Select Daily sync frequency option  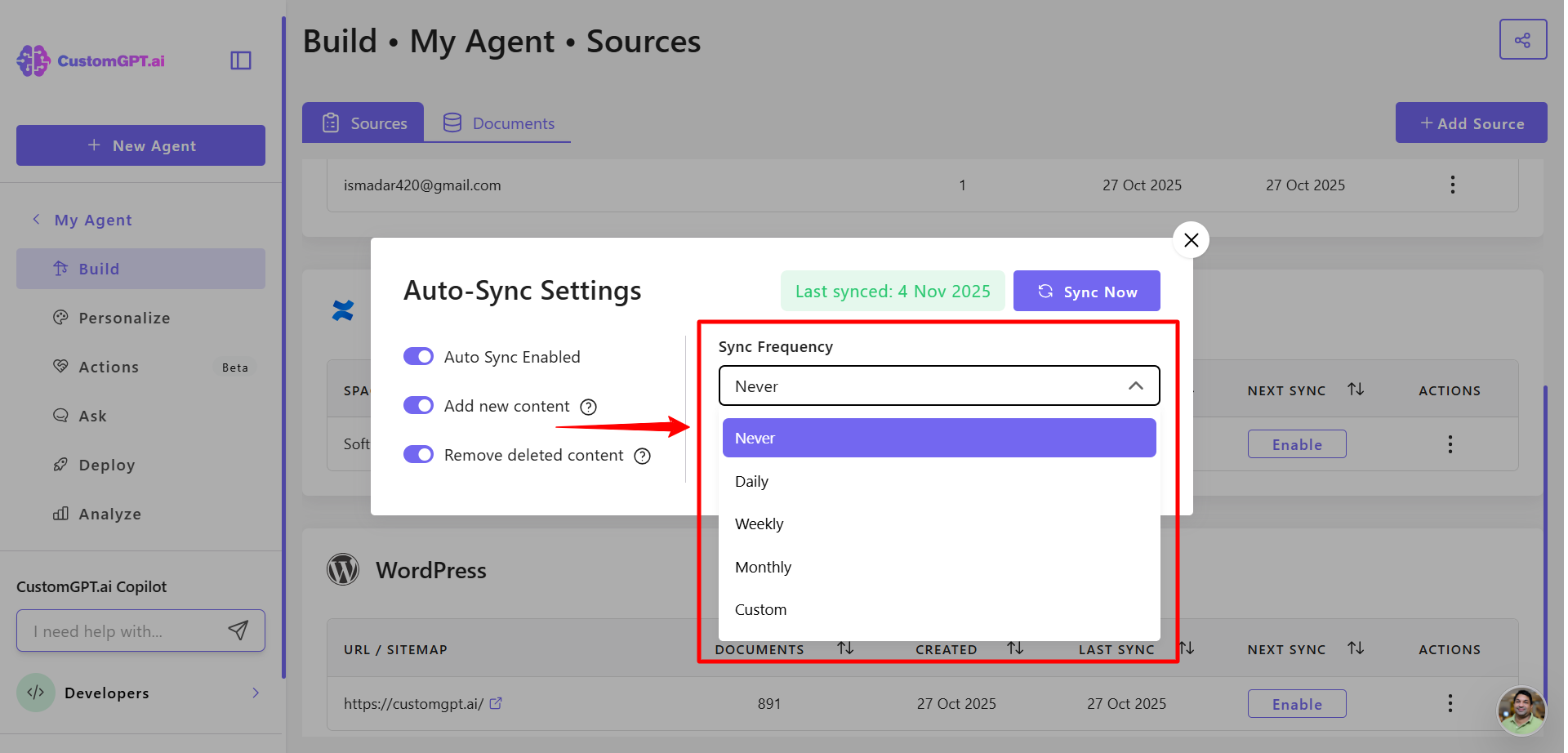point(939,481)
